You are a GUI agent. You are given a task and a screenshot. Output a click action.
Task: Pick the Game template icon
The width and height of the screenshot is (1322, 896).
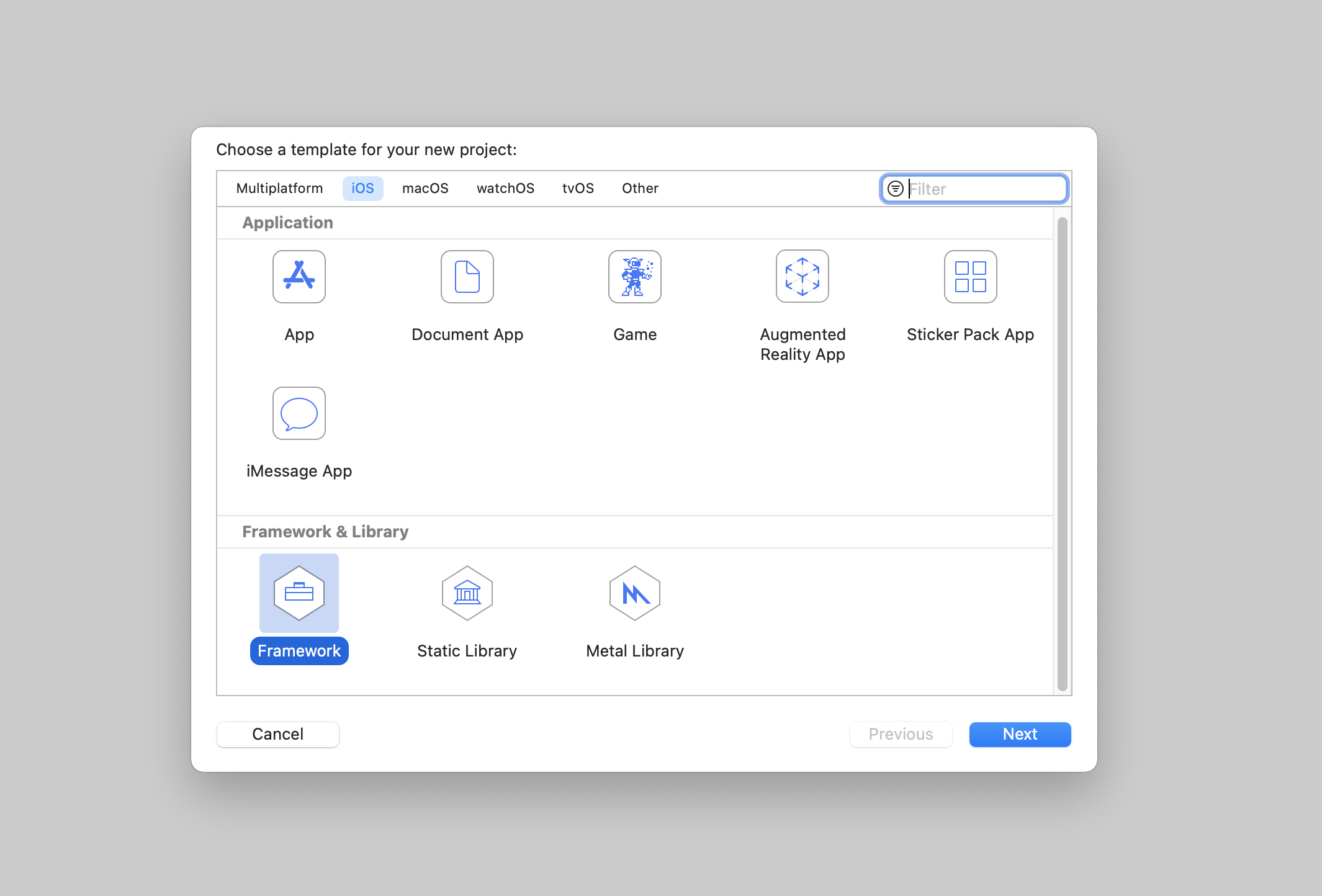click(634, 277)
